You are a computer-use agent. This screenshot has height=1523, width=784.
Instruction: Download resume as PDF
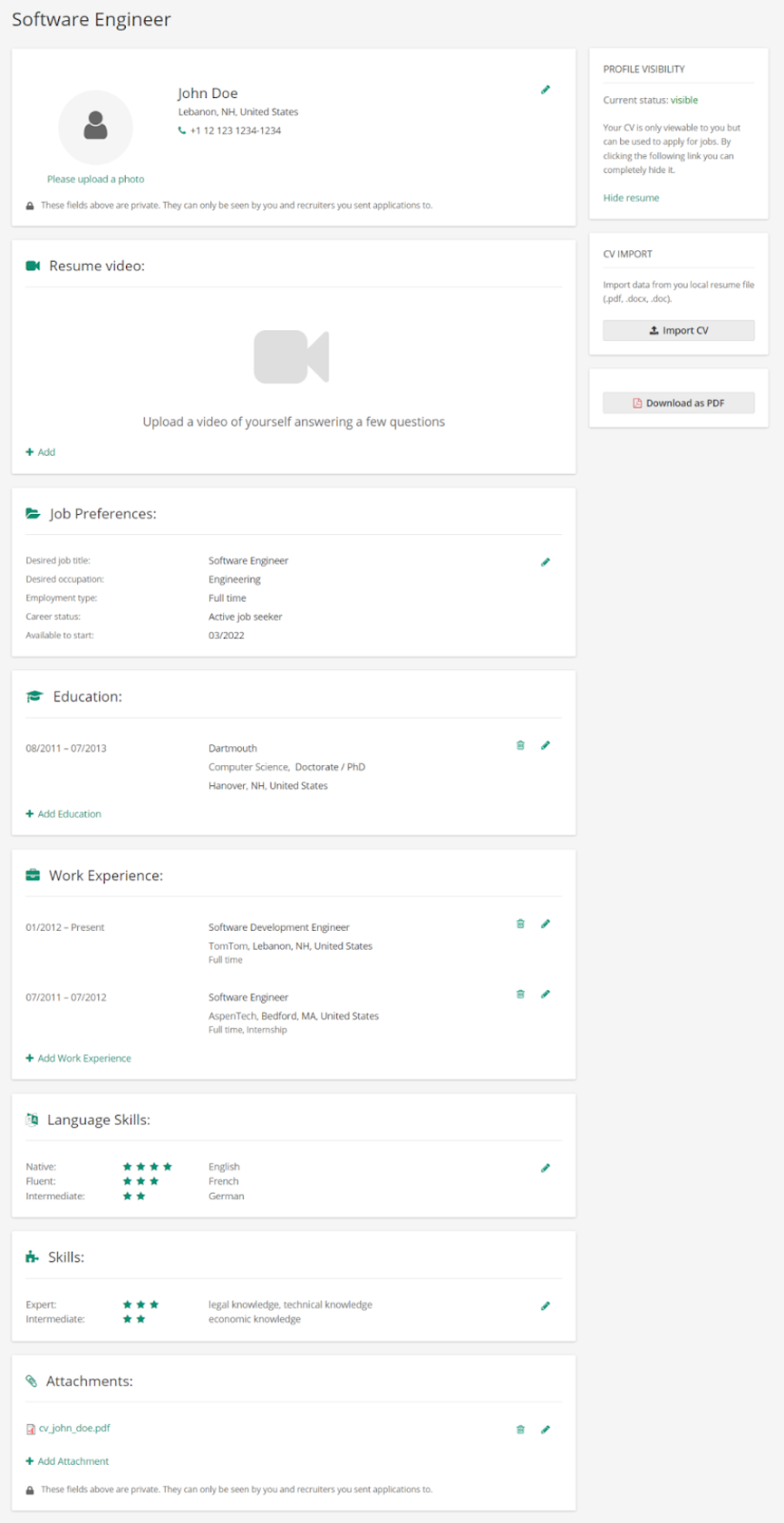(x=678, y=403)
